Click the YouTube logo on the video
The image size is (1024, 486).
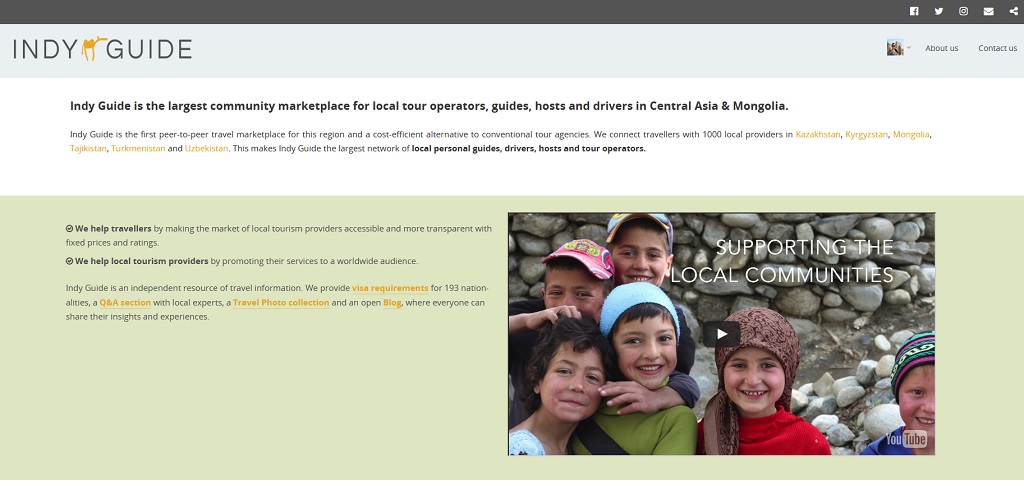pyautogui.click(x=906, y=438)
